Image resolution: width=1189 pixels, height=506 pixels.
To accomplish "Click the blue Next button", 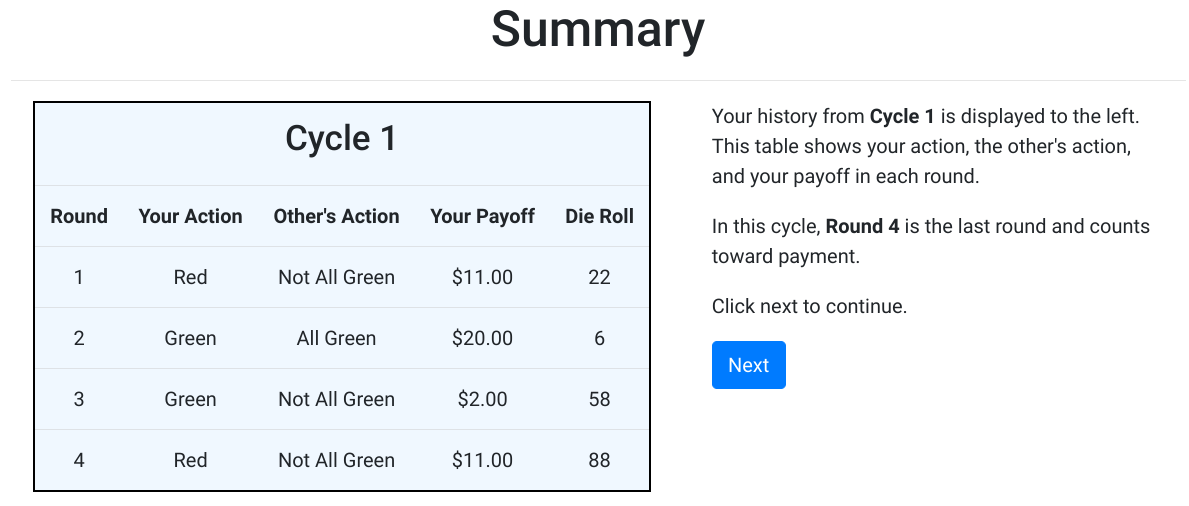I will point(748,365).
